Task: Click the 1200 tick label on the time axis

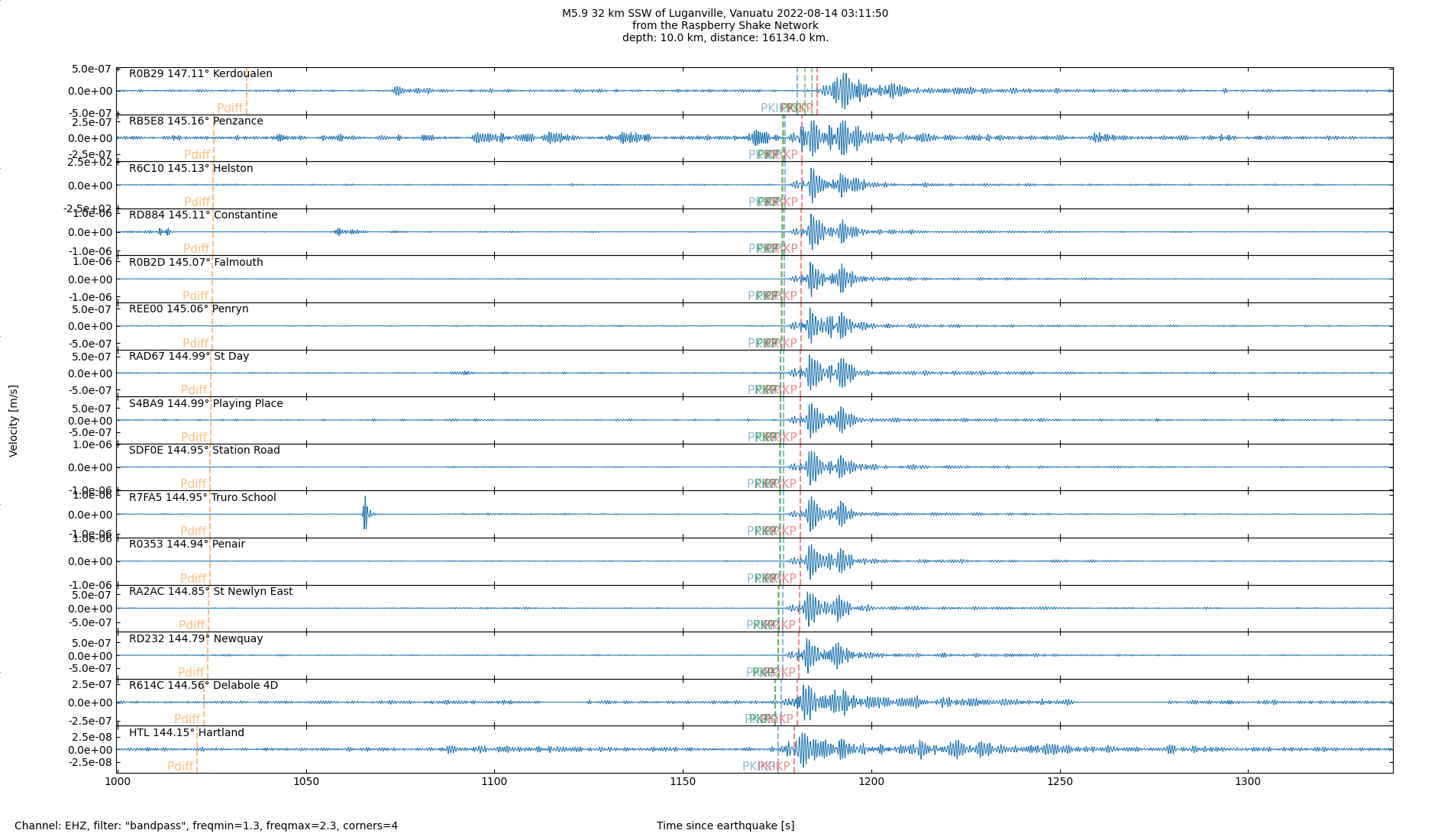Action: click(x=871, y=782)
